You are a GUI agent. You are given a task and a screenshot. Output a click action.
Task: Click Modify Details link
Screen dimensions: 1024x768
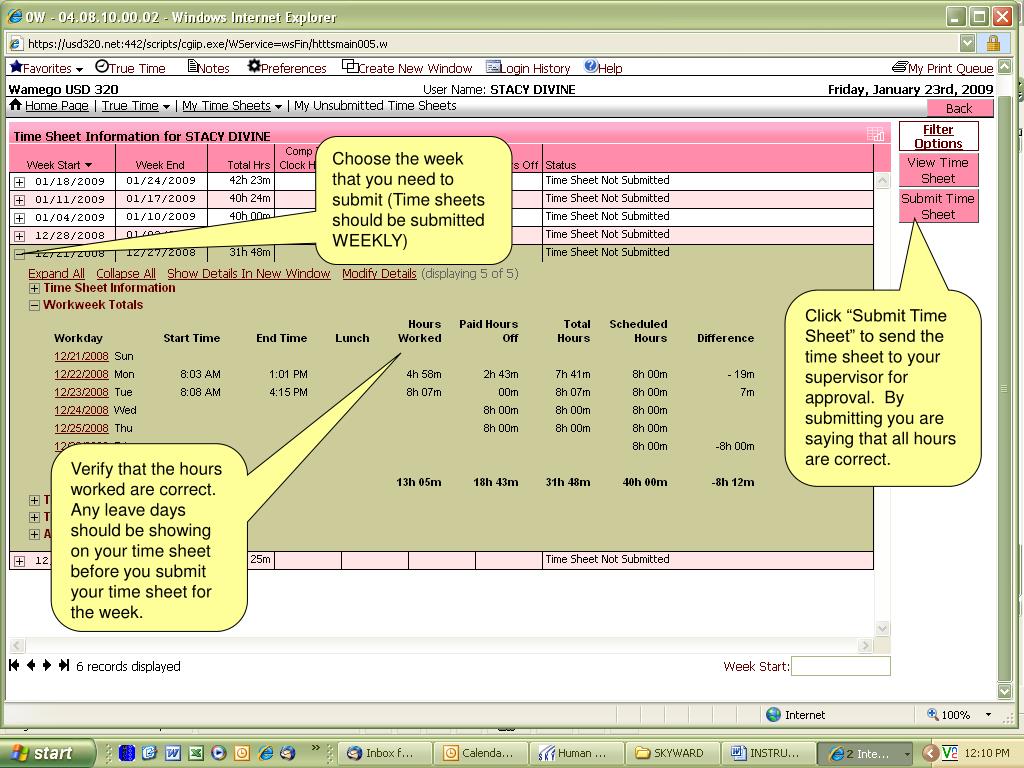[x=379, y=274]
